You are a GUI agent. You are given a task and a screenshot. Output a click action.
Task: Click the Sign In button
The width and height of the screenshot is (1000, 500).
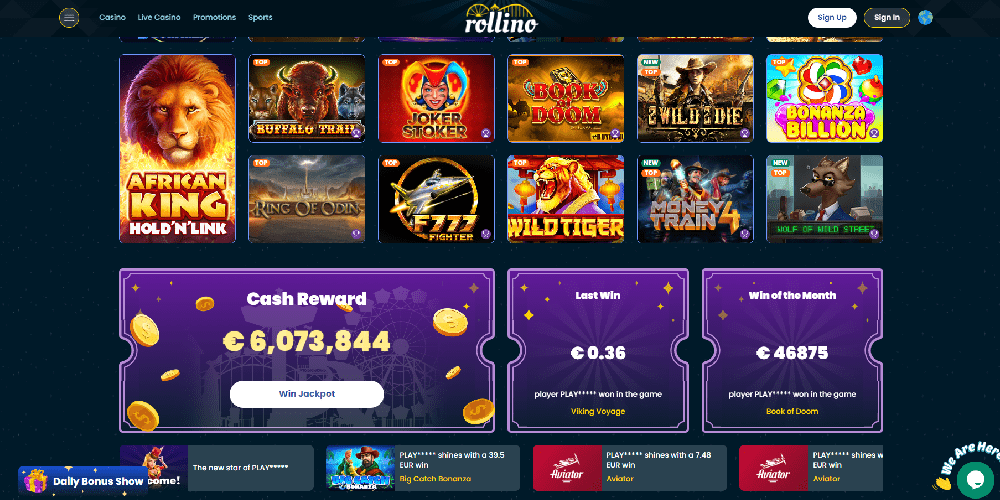886,18
